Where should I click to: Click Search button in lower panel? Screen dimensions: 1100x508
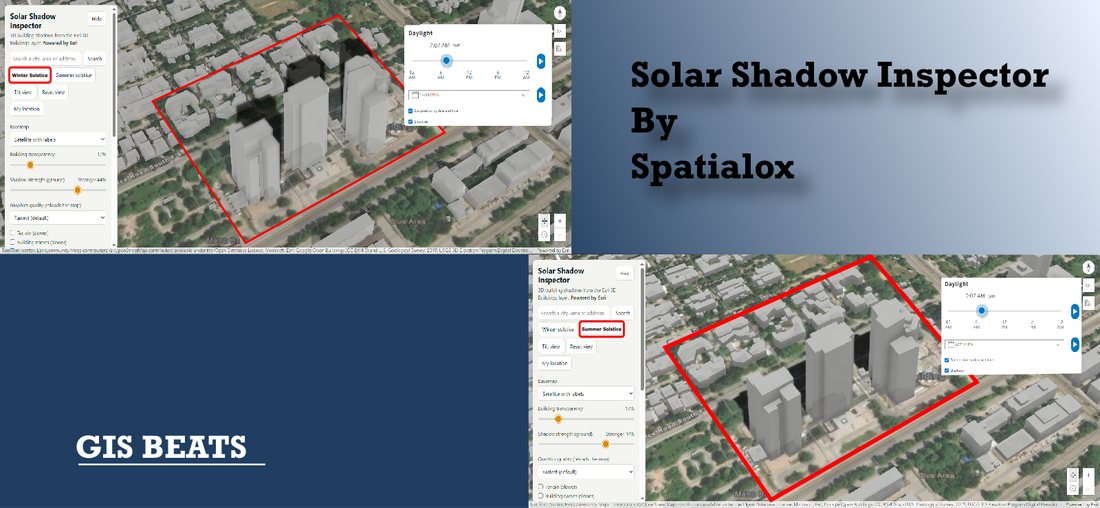[623, 313]
